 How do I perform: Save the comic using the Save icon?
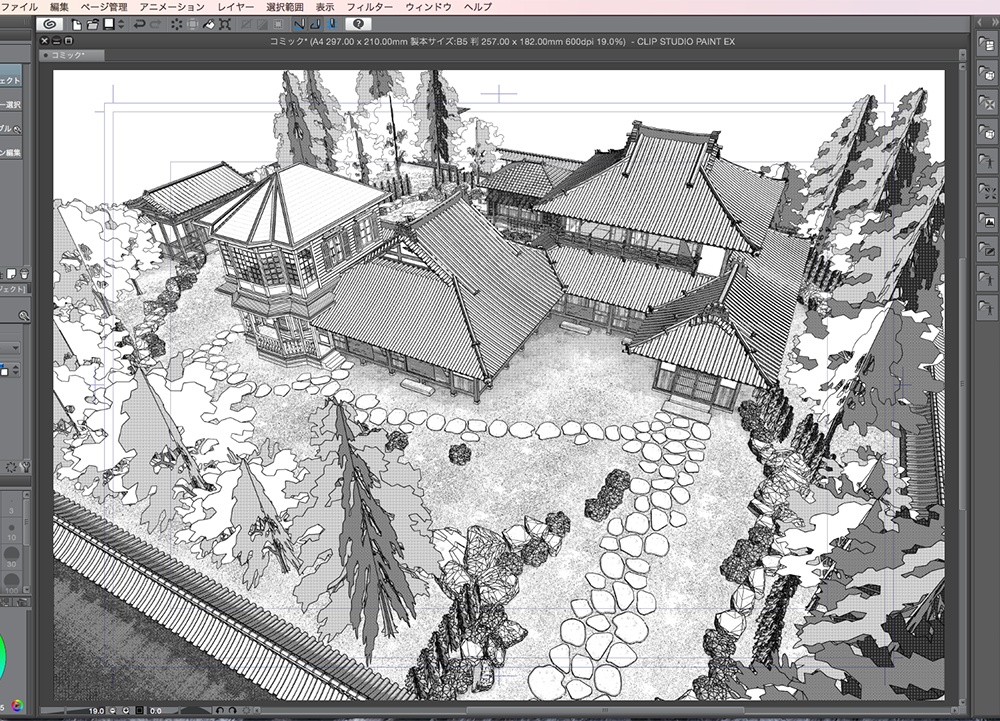pyautogui.click(x=110, y=25)
